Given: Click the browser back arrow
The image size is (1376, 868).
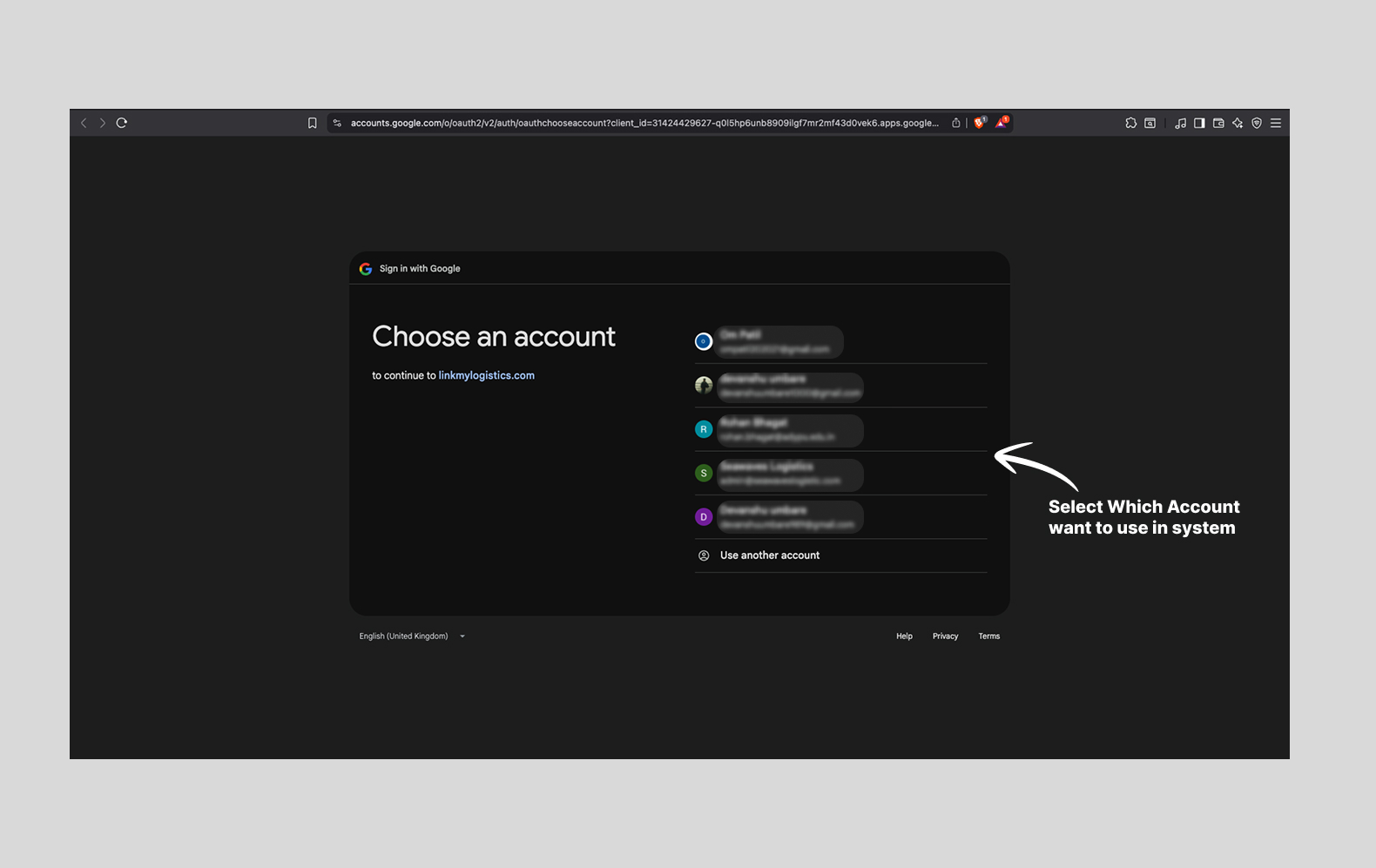Looking at the screenshot, I should tap(84, 123).
